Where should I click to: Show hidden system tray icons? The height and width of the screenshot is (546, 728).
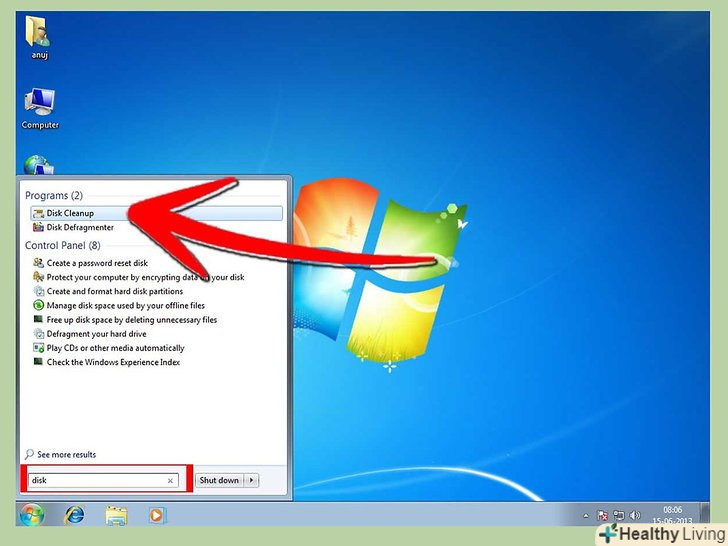point(586,515)
